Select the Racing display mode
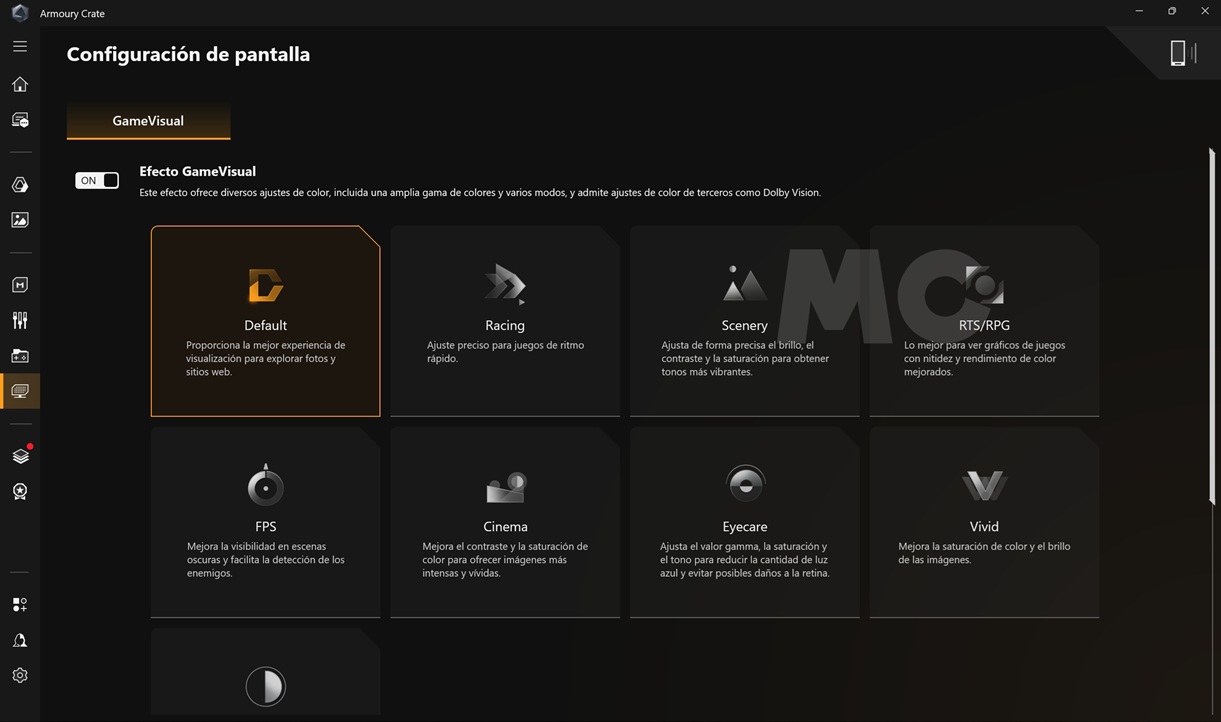The height and width of the screenshot is (722, 1221). point(505,320)
